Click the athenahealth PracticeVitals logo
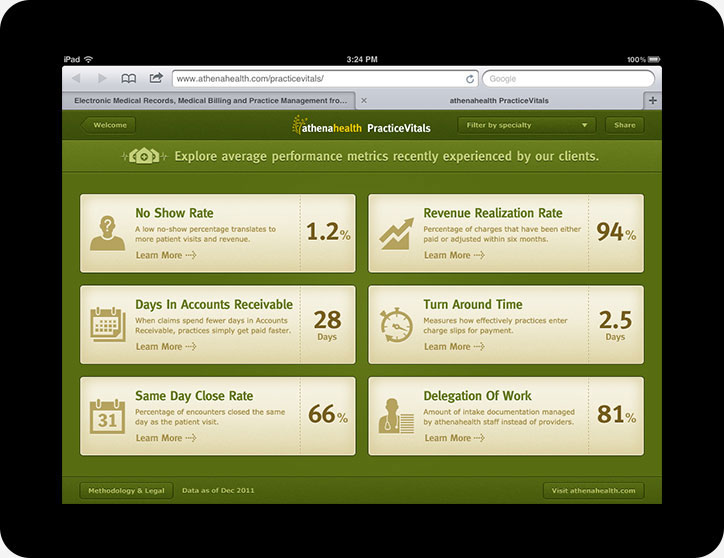Viewport: 724px width, 558px height. click(361, 125)
